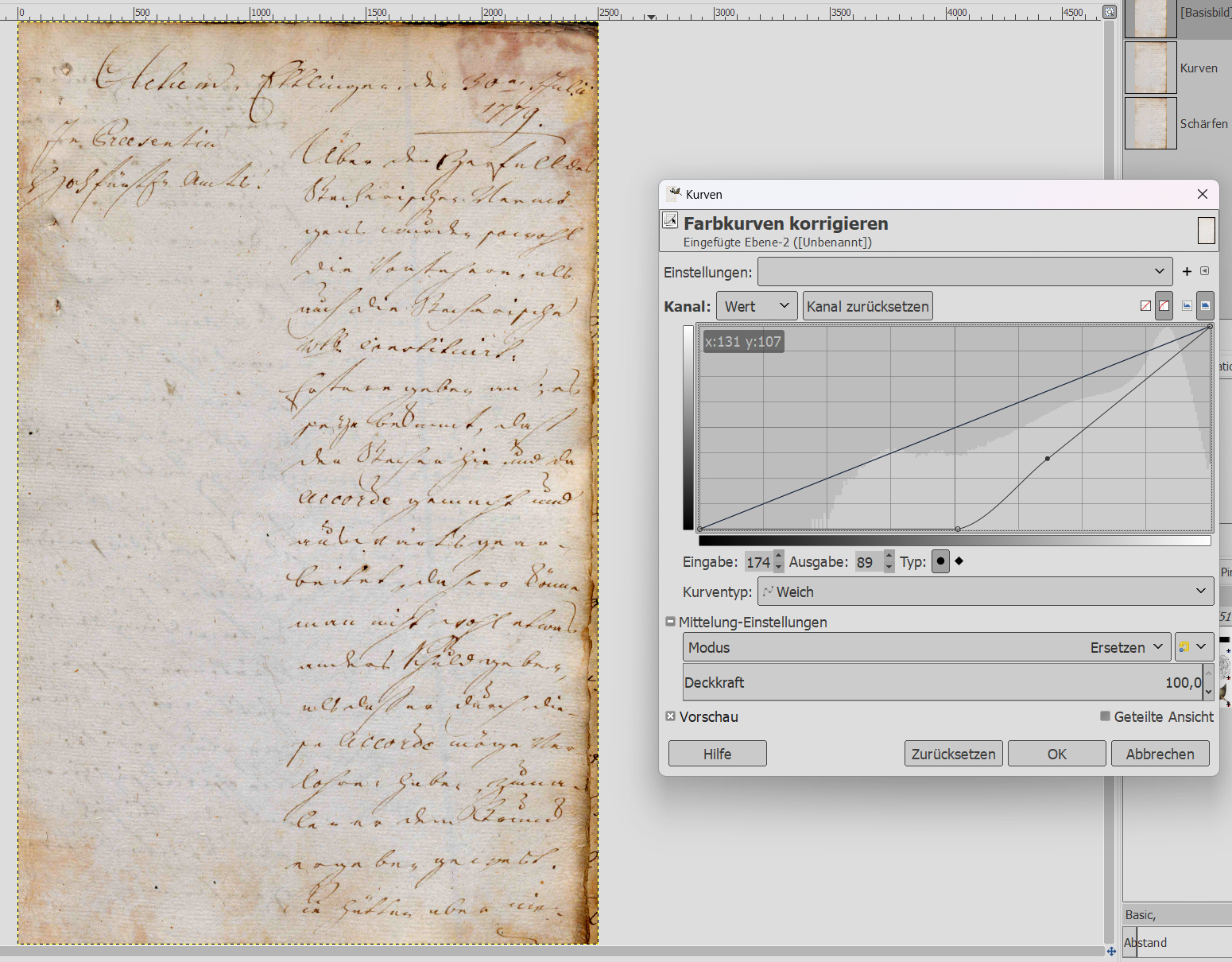Open the Kurventyp dropdown set to Weich
Viewport: 1232px width, 962px height.
(x=985, y=592)
